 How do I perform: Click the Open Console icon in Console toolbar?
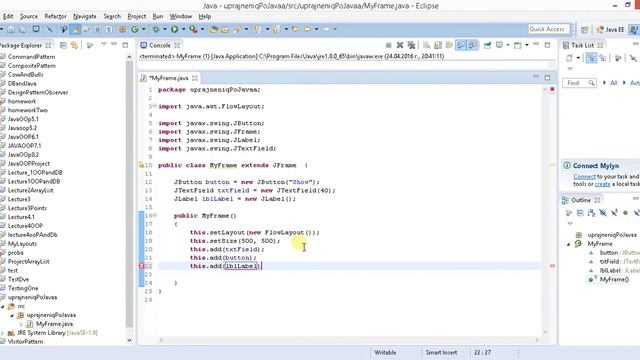coord(518,45)
